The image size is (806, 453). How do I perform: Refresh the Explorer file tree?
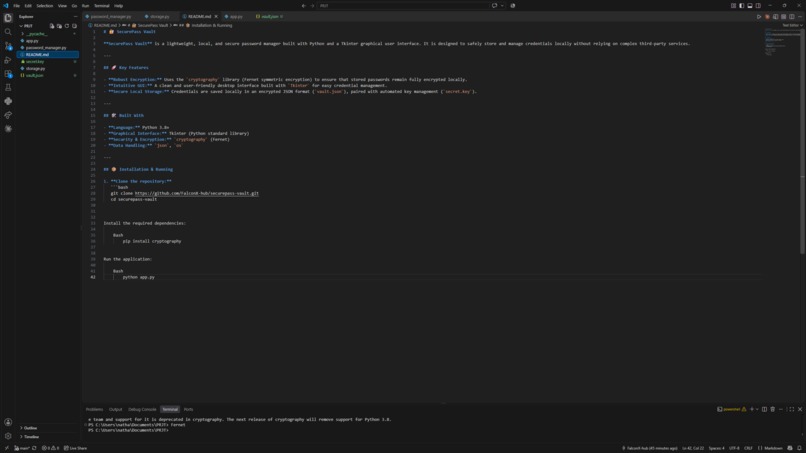click(x=67, y=26)
